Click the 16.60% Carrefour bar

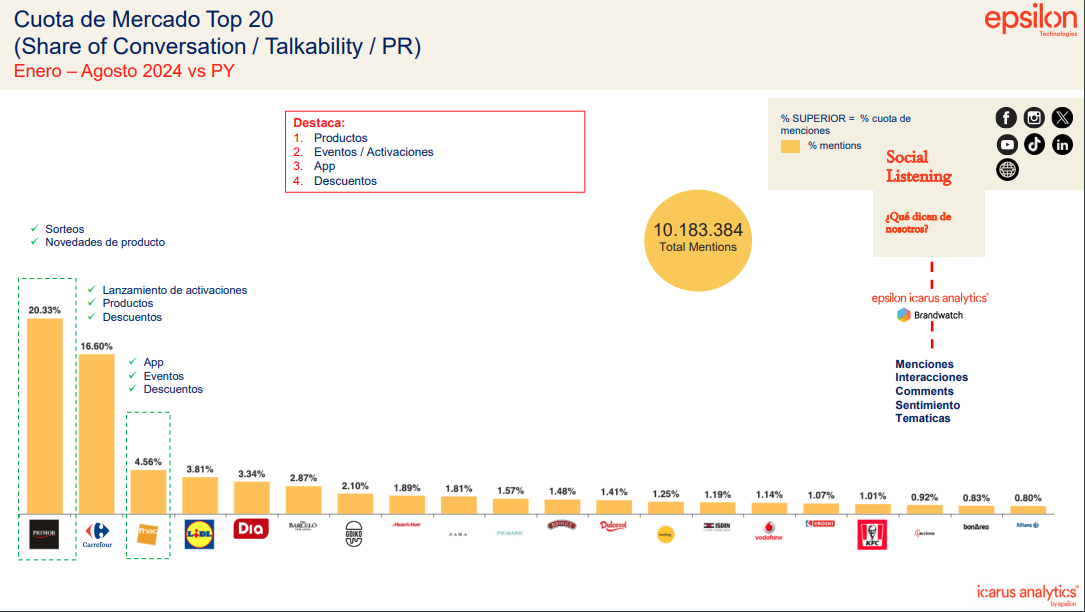coord(96,434)
